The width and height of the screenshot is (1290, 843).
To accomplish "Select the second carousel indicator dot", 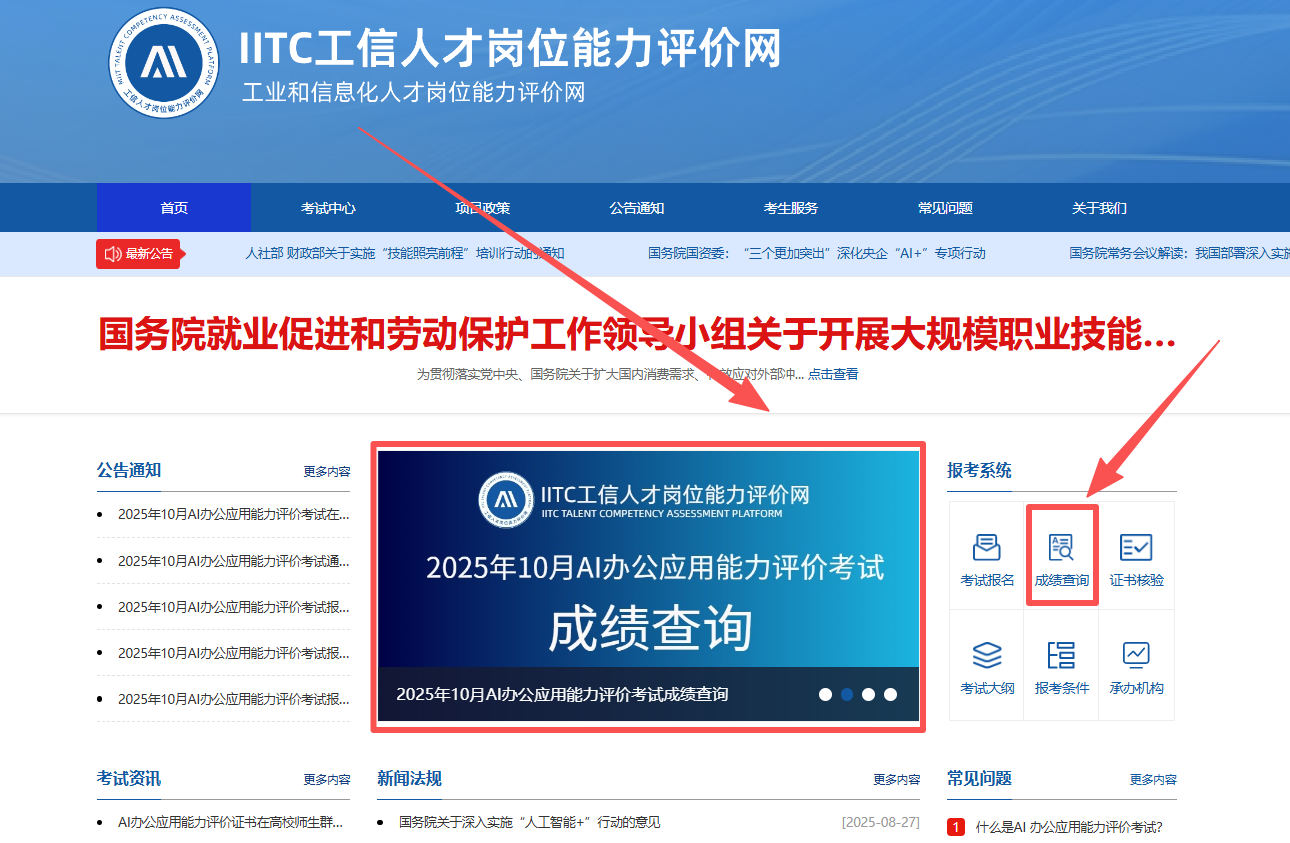I will pyautogui.click(x=846, y=693).
